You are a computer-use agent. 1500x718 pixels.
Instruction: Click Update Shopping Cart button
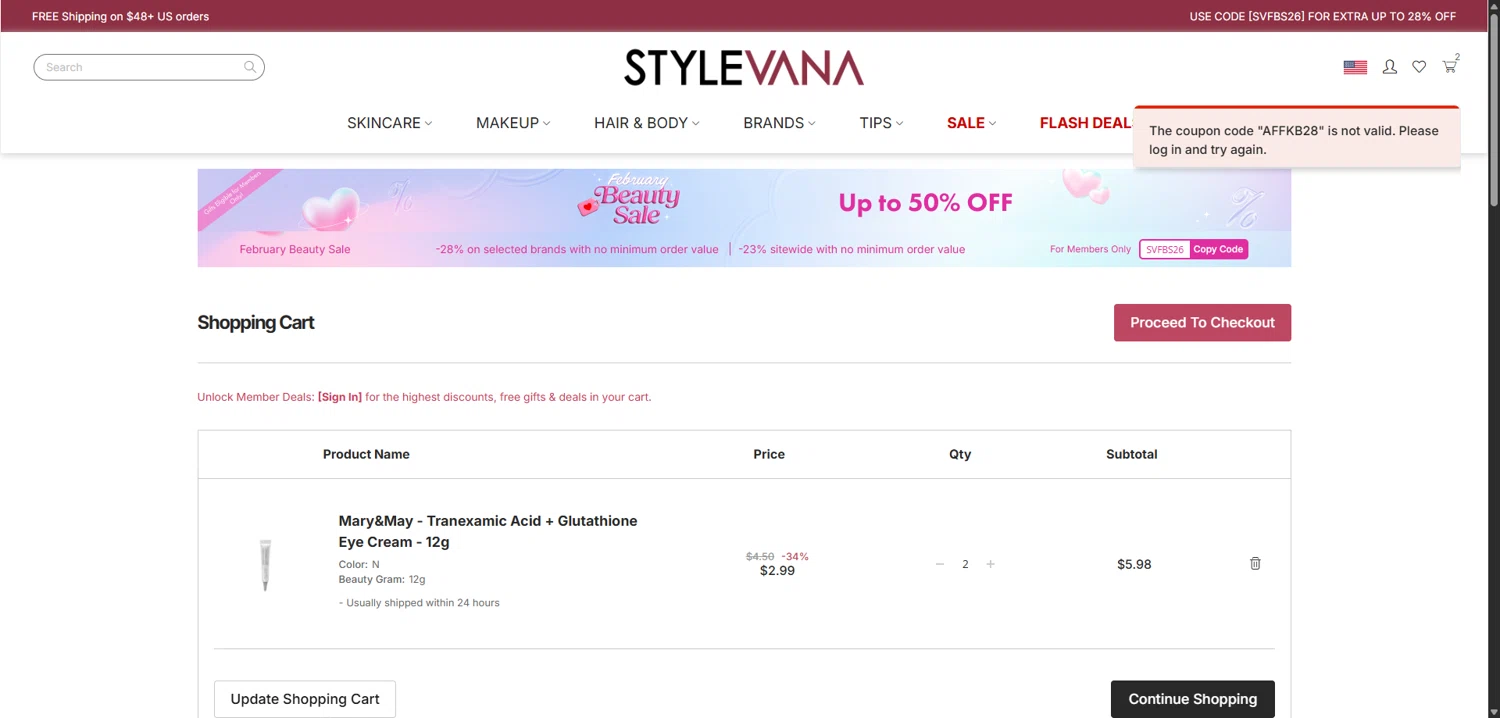point(305,699)
